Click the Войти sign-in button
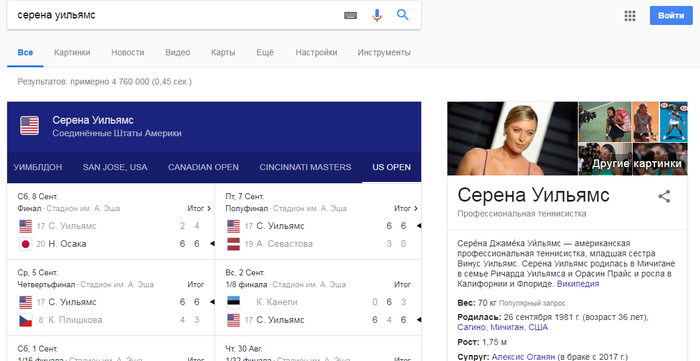The height and width of the screenshot is (361, 700). [x=671, y=16]
